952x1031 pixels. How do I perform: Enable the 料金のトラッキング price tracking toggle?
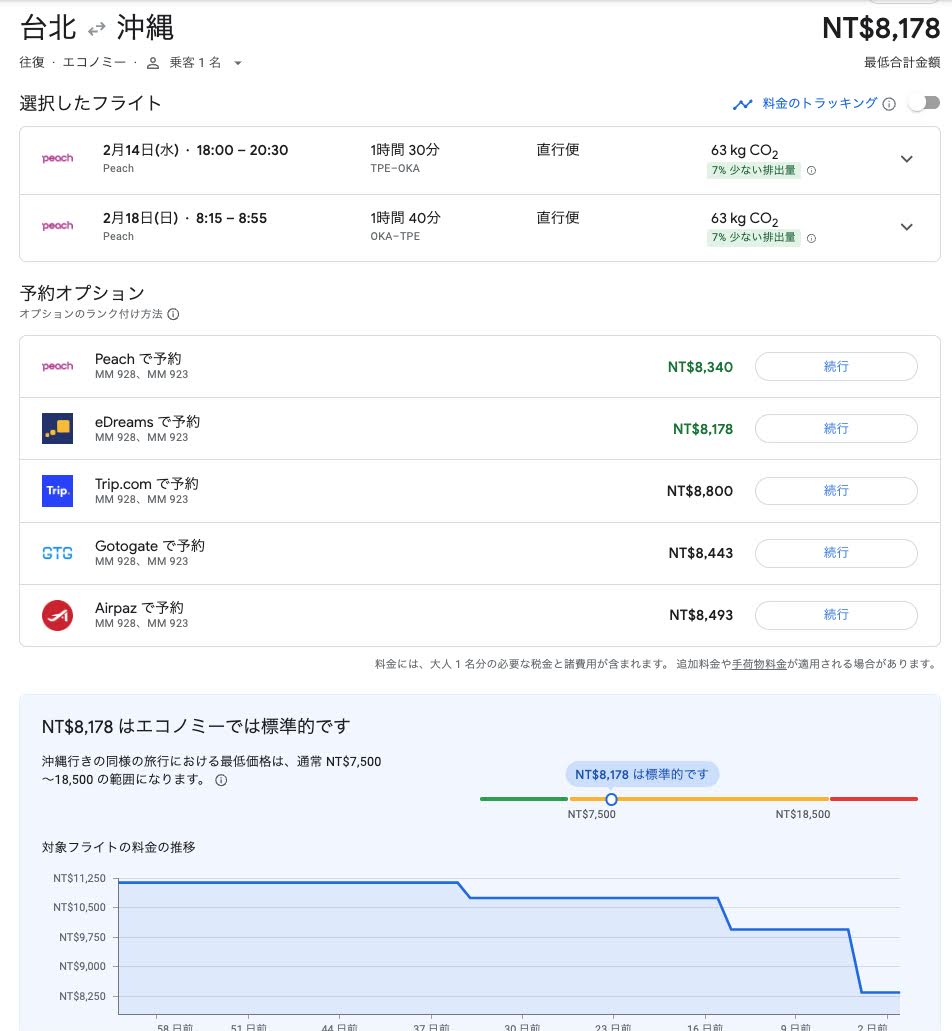(x=924, y=103)
